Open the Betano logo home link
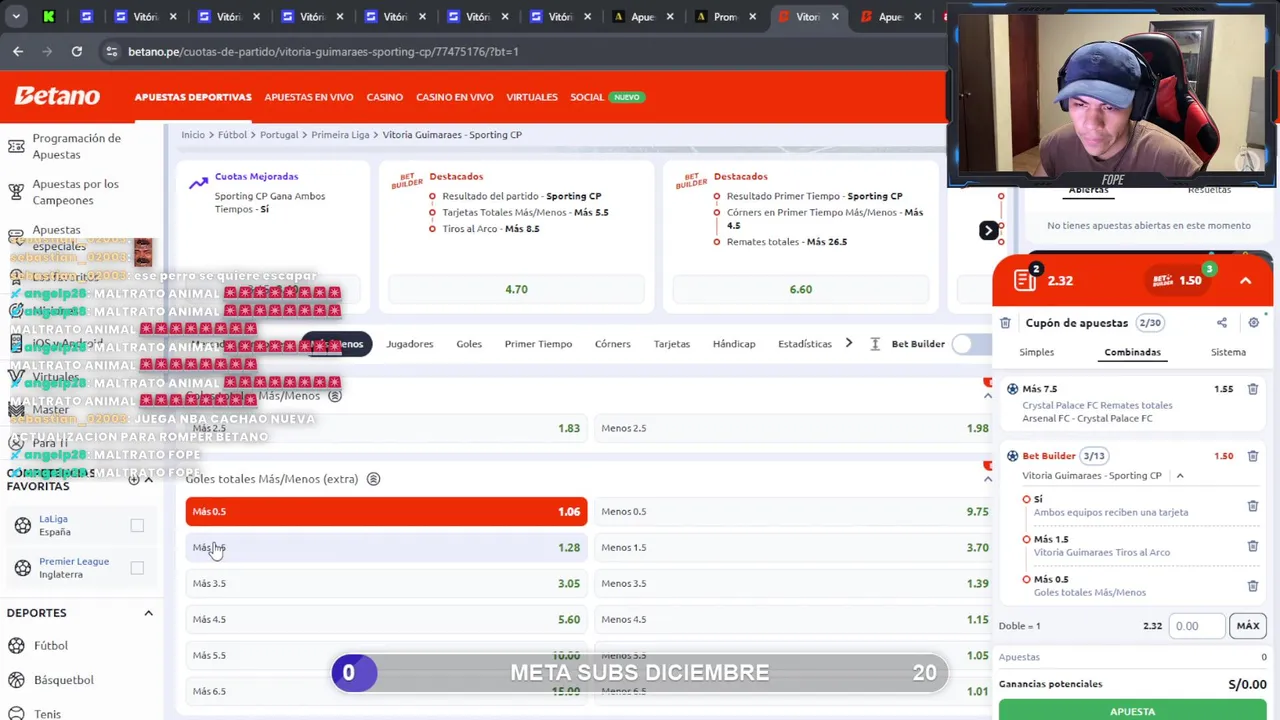The width and height of the screenshot is (1280, 720). coord(57,96)
